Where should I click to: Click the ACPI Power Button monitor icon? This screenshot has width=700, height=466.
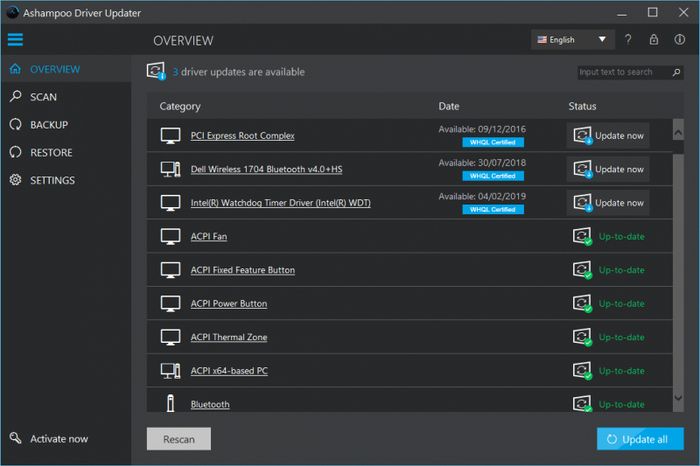point(171,304)
